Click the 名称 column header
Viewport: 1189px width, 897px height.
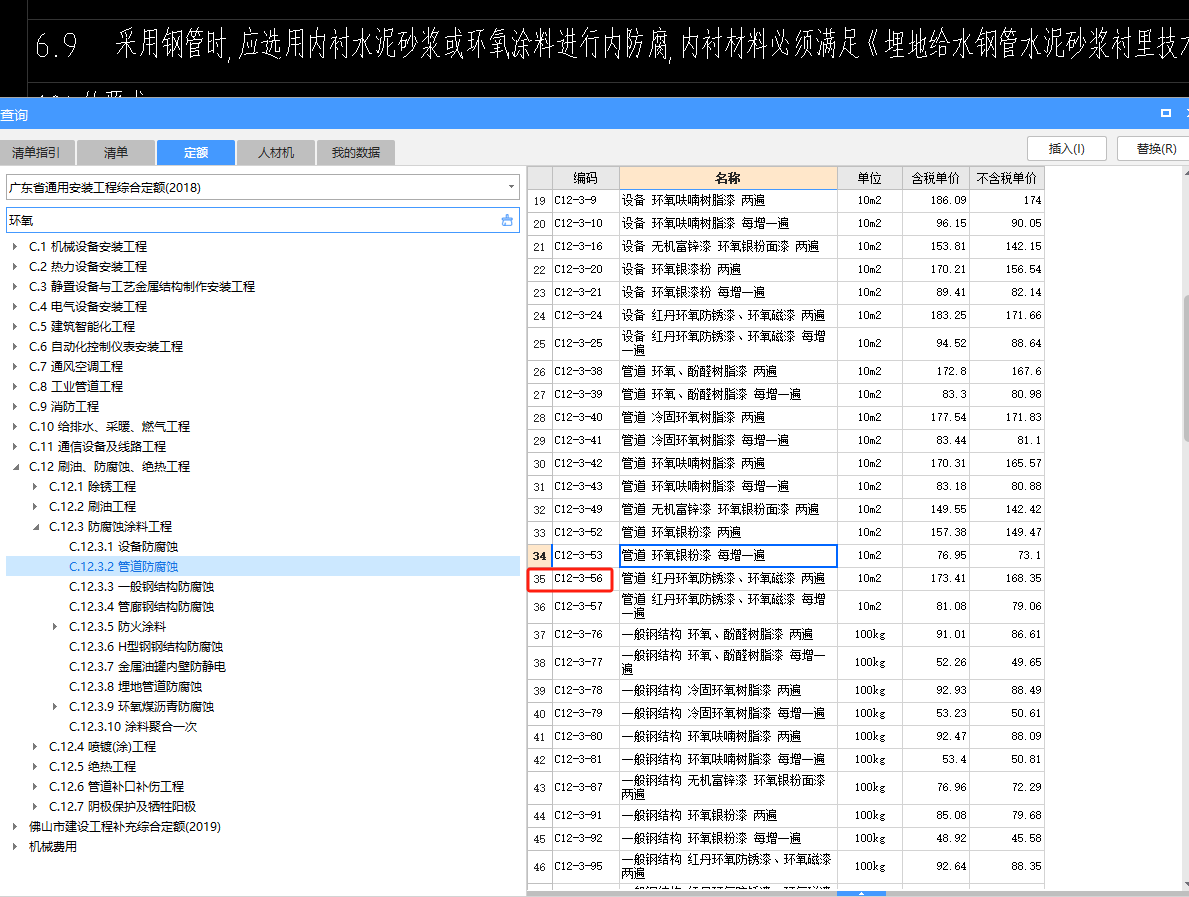point(728,178)
